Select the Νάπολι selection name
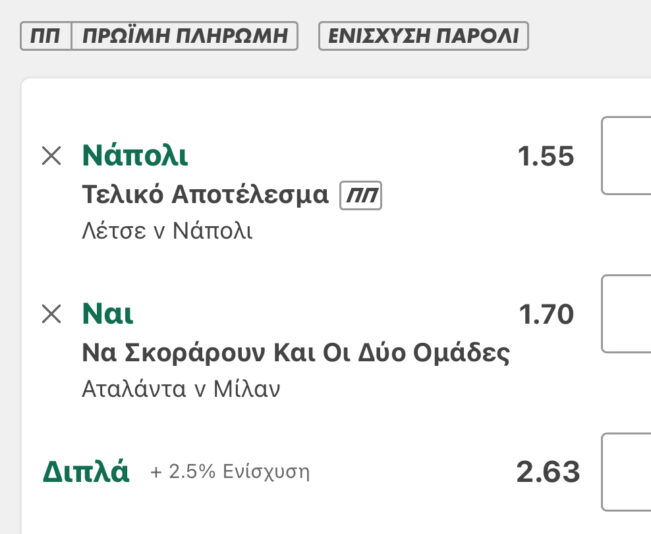 [135, 156]
